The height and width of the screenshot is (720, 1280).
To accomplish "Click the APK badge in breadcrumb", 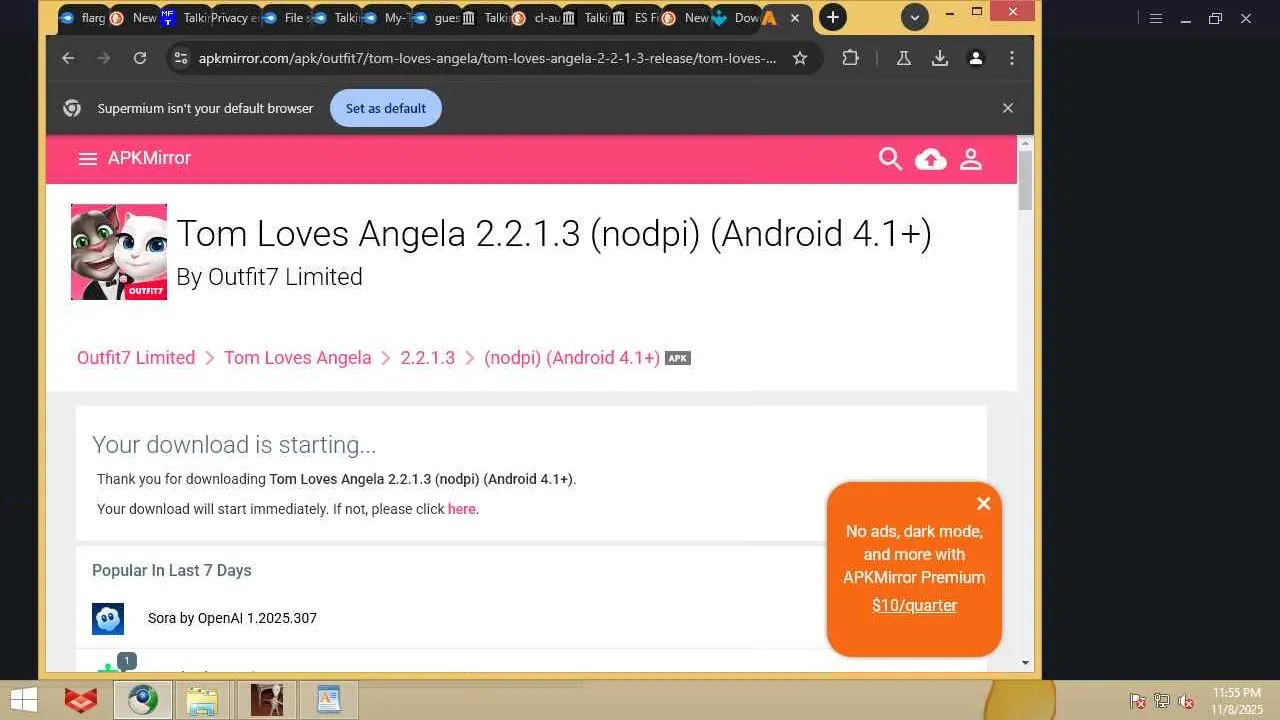I will pyautogui.click(x=678, y=358).
